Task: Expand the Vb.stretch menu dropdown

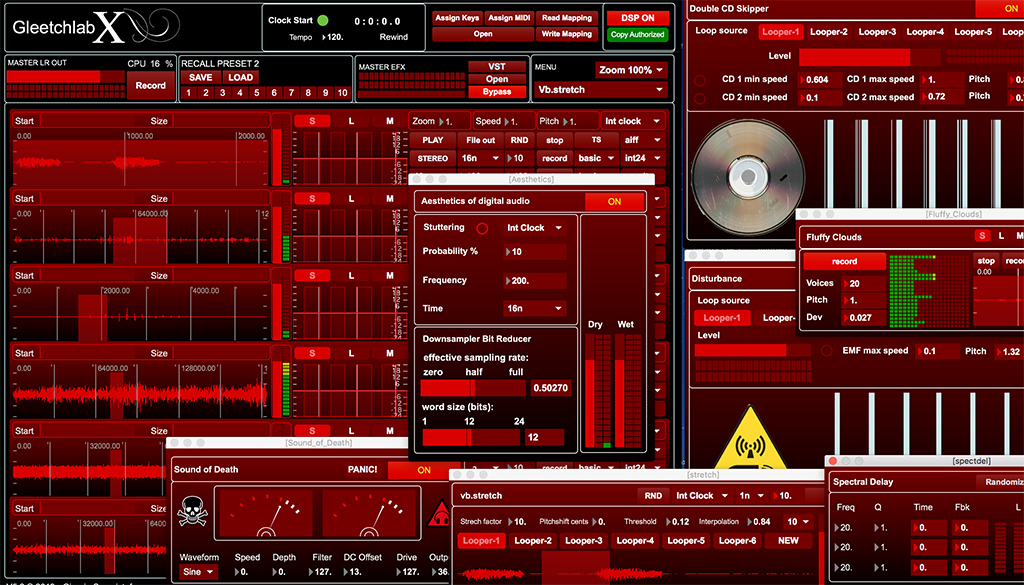Action: click(600, 89)
